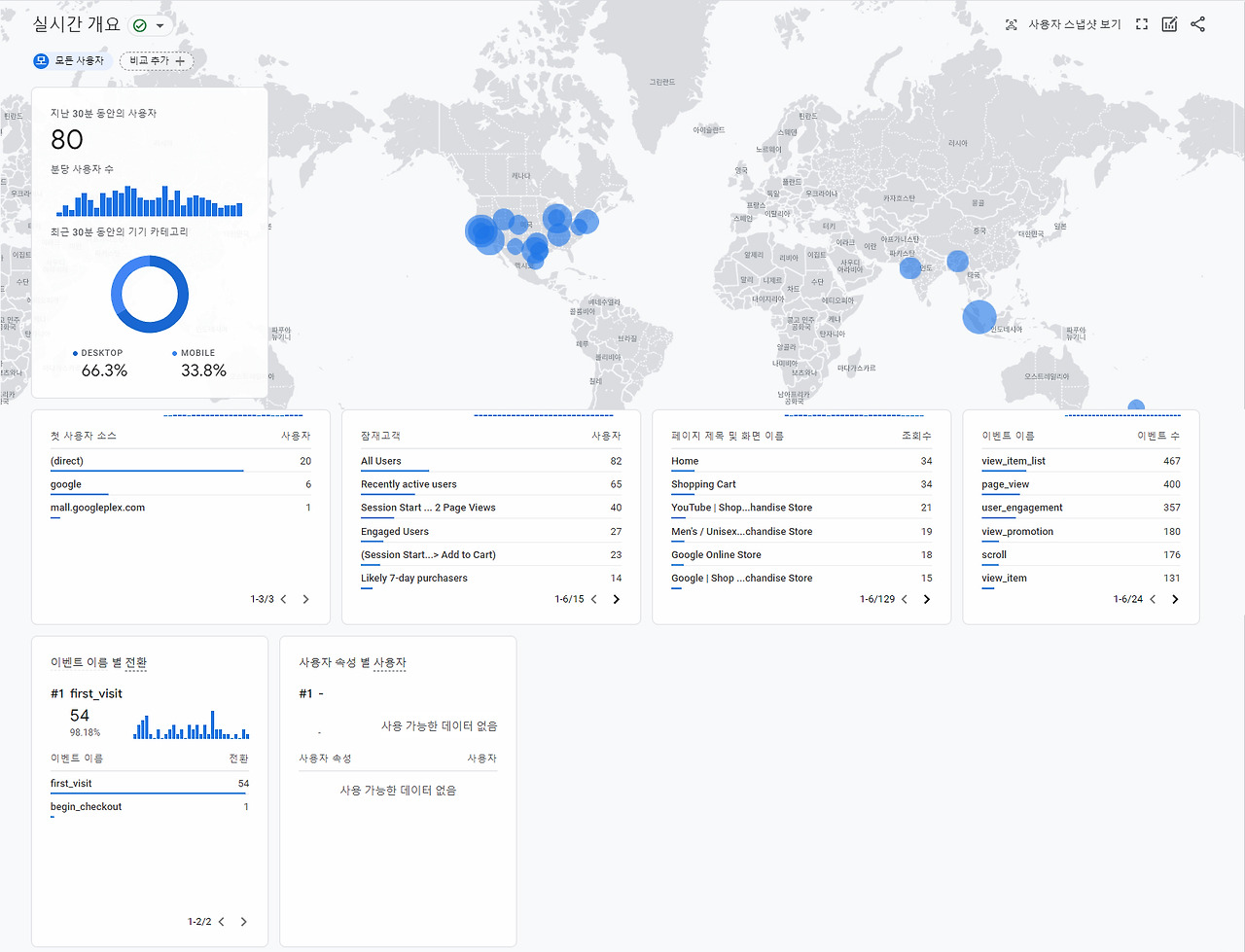1245x952 pixels.
Task: Click 비교 추가 button
Action: (157, 60)
